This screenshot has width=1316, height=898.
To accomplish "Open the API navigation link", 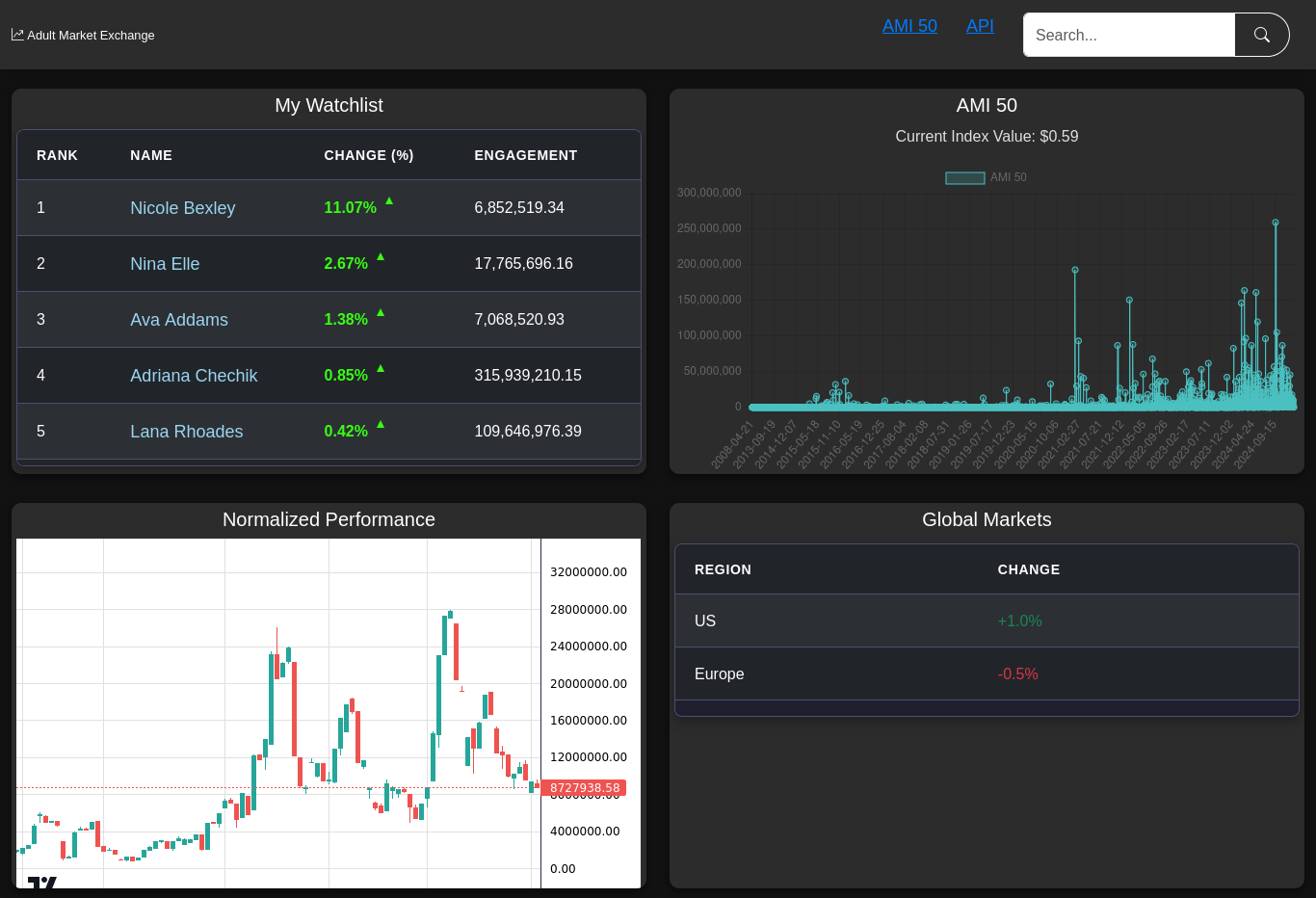I will coord(980,26).
